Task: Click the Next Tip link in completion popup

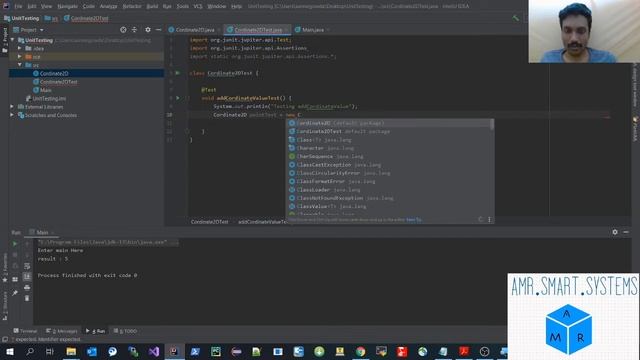Action: (x=413, y=220)
